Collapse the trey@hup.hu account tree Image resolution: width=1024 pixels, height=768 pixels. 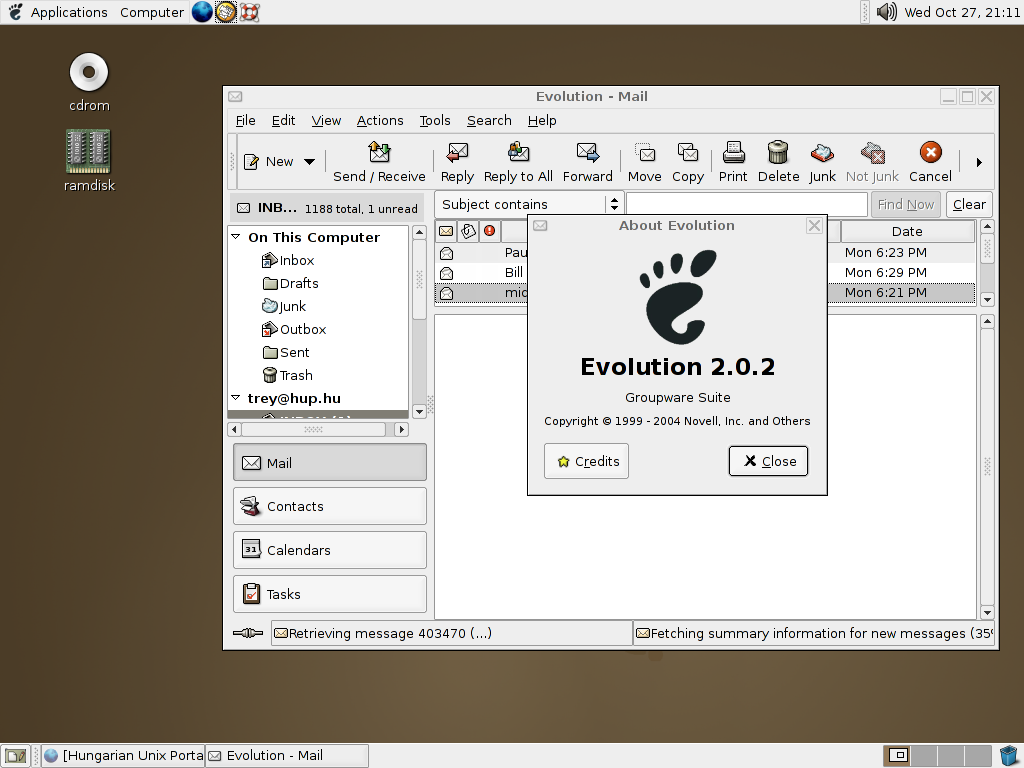[236, 398]
